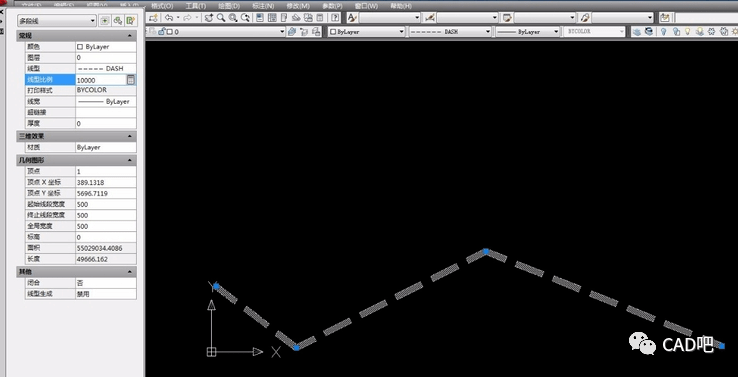Open the 帮助(H) menu
The height and width of the screenshot is (377, 738).
pyautogui.click(x=401, y=6)
